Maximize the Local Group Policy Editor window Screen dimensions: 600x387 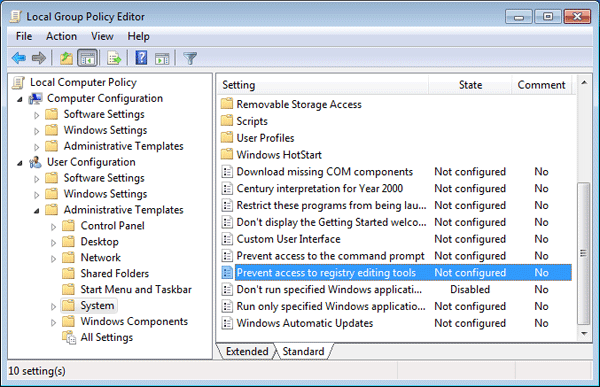548,17
